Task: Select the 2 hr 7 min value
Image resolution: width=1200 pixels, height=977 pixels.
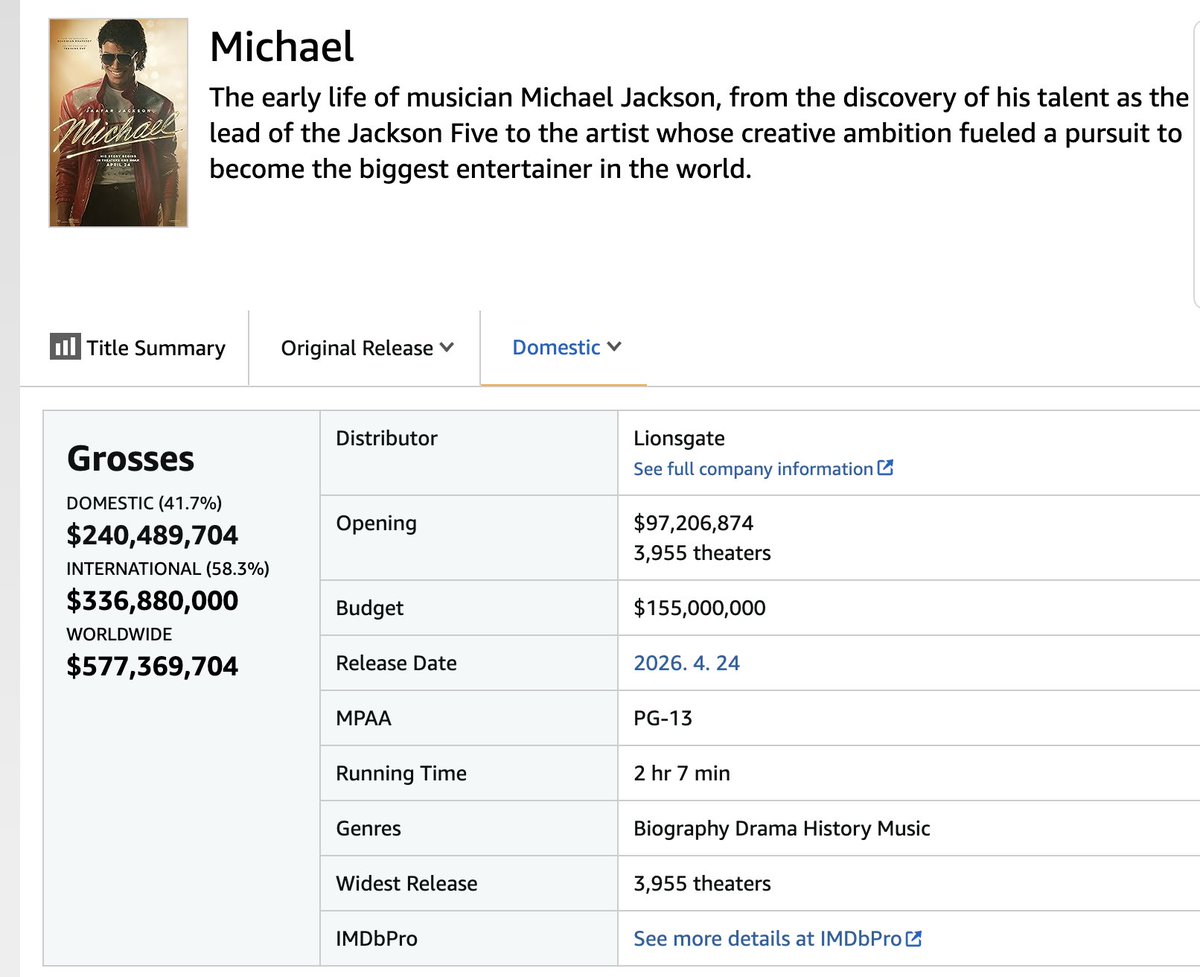Action: click(x=682, y=773)
